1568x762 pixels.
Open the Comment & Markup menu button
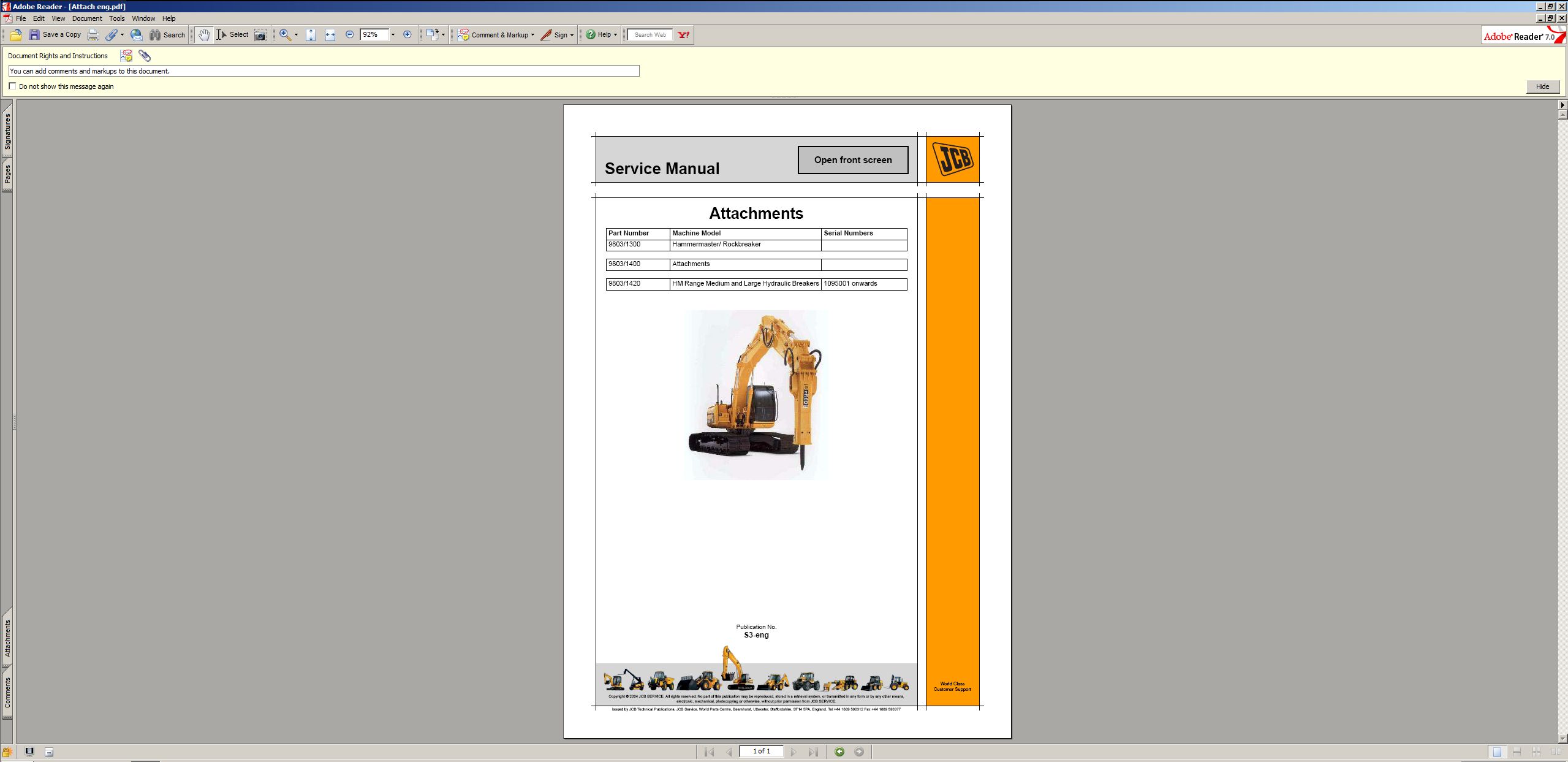coord(496,35)
